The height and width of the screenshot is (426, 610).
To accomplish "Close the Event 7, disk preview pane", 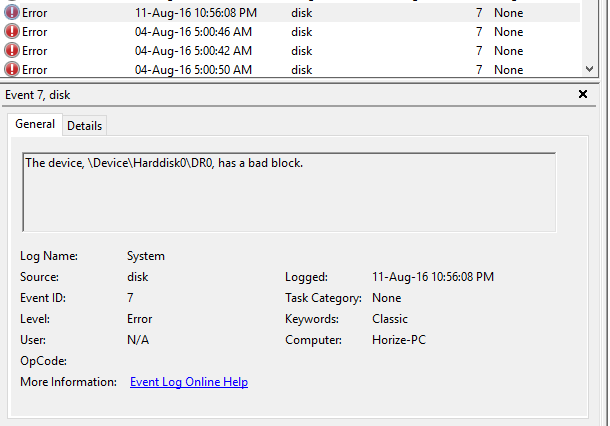I will click(582, 94).
